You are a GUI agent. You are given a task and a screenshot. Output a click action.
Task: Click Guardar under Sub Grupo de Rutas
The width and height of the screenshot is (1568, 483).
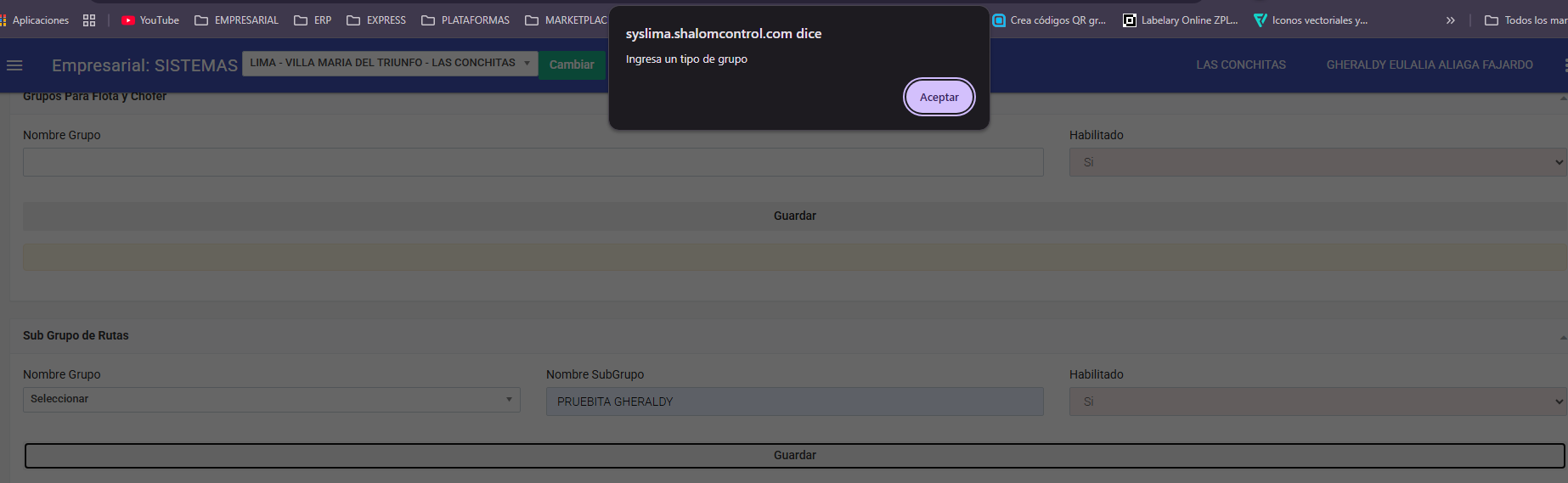pos(794,456)
